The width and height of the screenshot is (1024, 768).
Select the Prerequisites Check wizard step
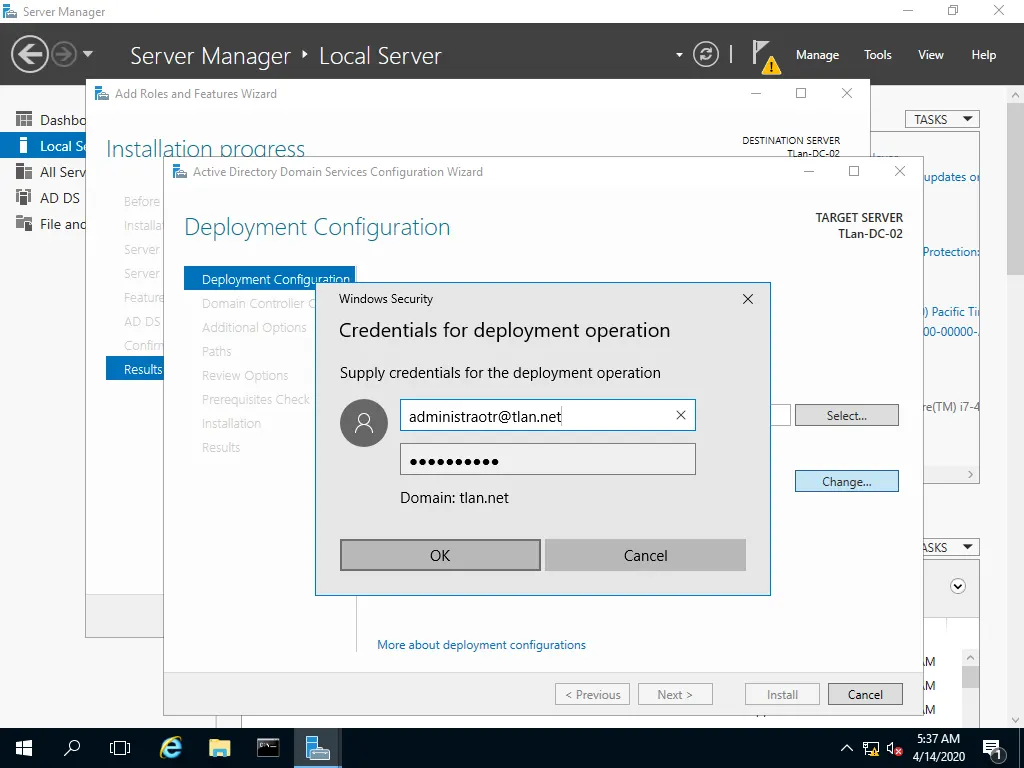pos(256,399)
